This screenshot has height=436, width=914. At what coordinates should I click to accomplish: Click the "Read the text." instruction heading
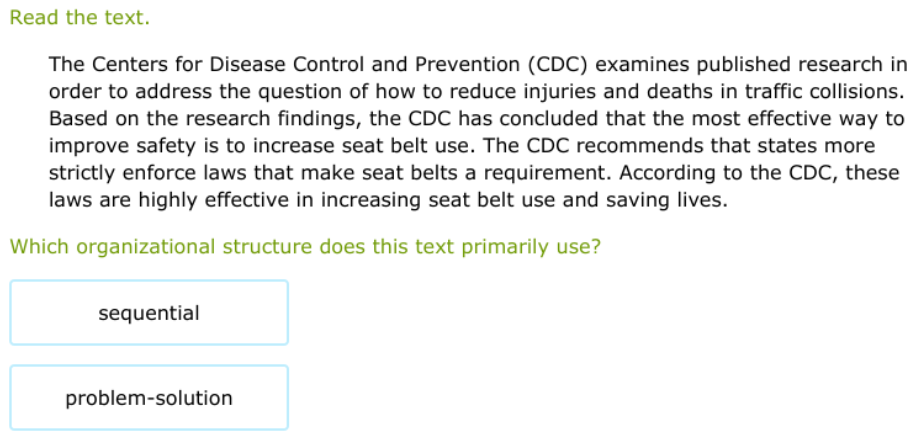pyautogui.click(x=80, y=18)
